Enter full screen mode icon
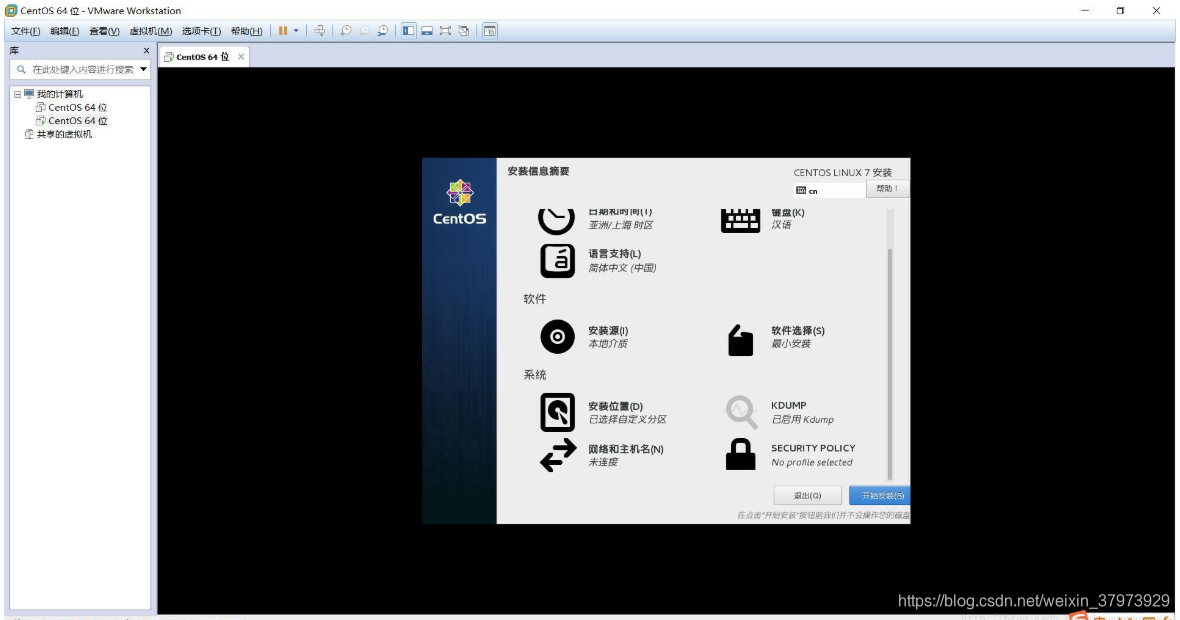 (x=446, y=31)
